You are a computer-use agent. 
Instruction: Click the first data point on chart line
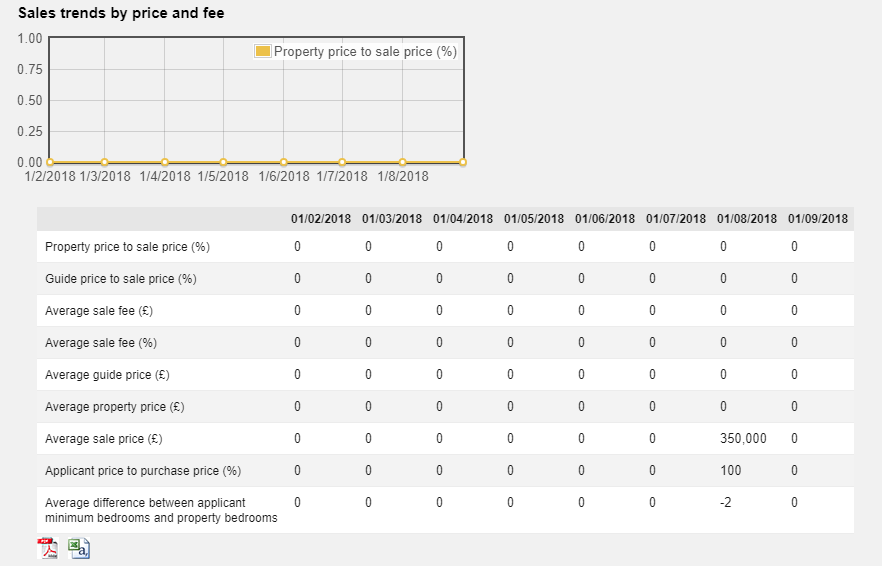[48, 162]
